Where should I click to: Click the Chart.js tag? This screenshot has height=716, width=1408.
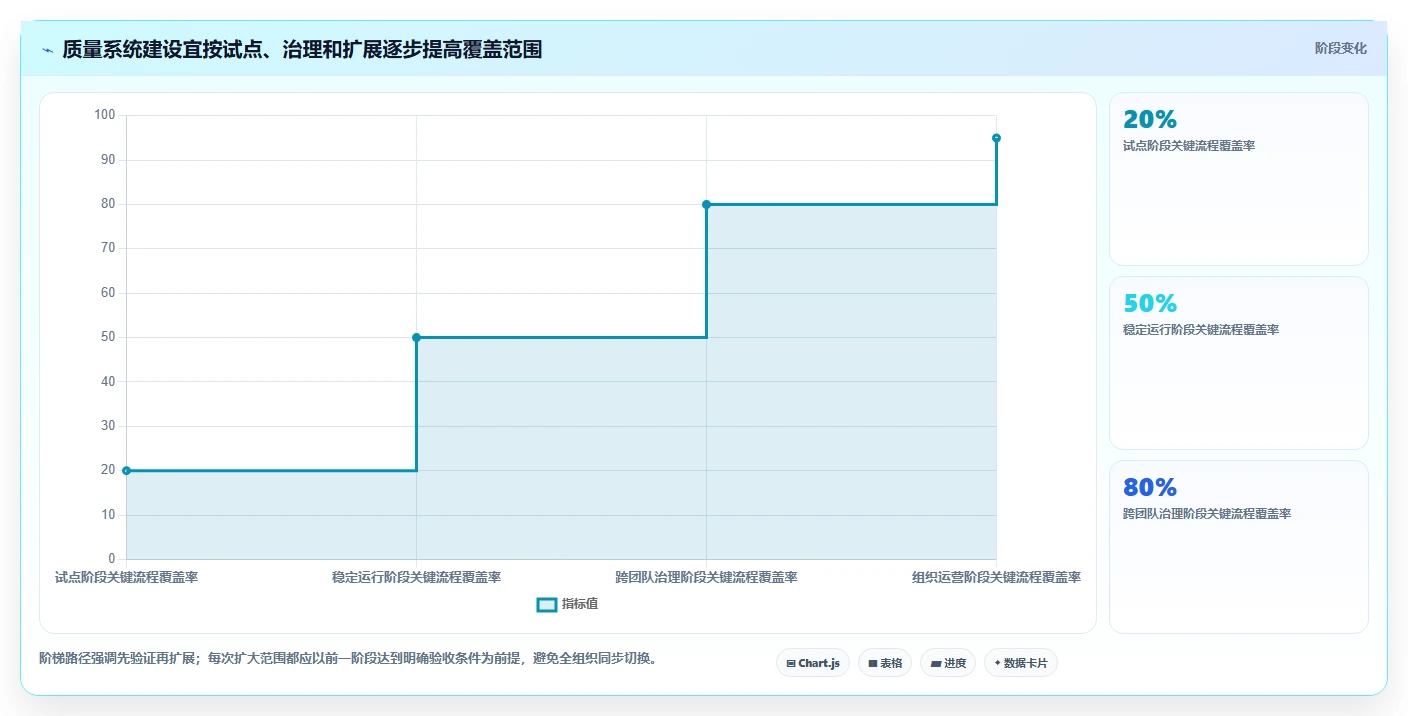[x=812, y=663]
